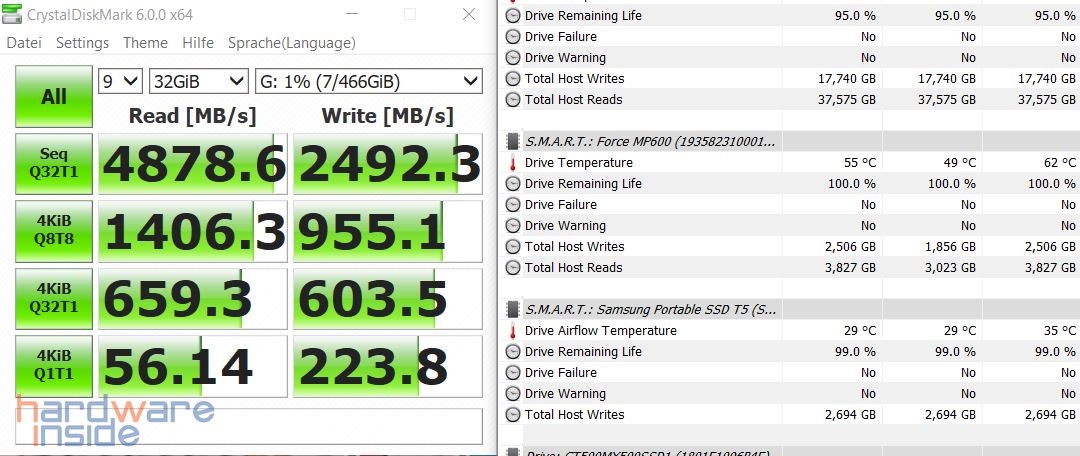Click the Samsung T5 Drive Remaining Life icon at 99.0 %
The image size is (1080, 456).
(513, 352)
